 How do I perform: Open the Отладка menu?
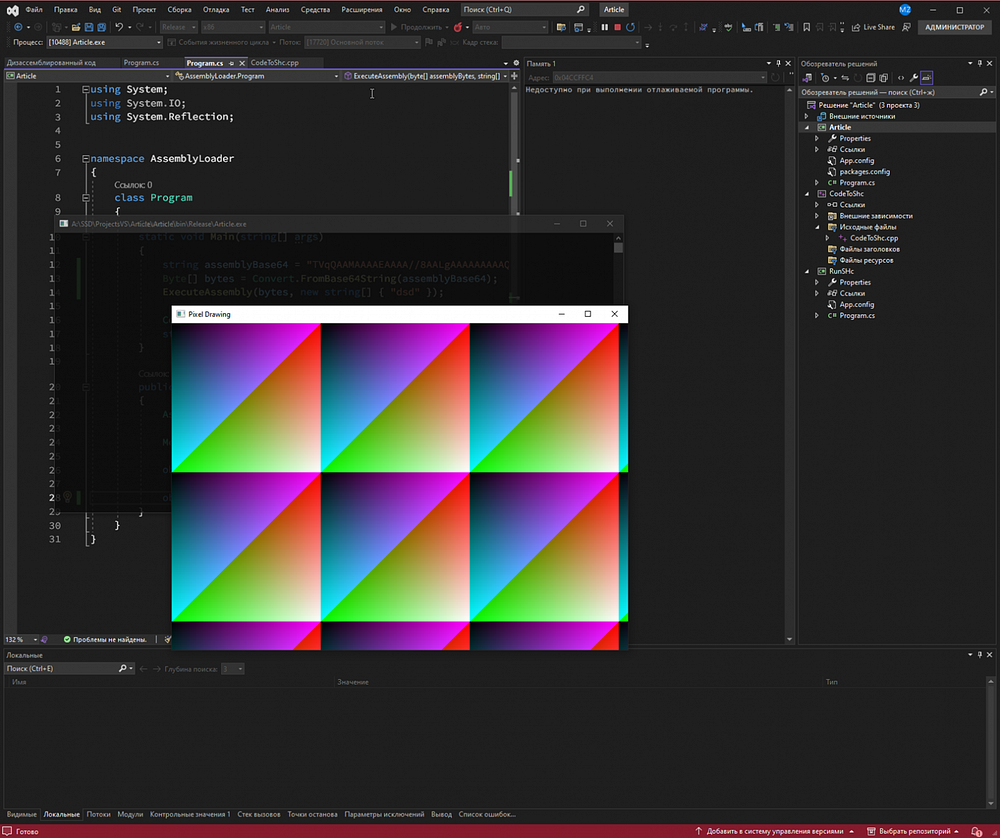[x=216, y=10]
